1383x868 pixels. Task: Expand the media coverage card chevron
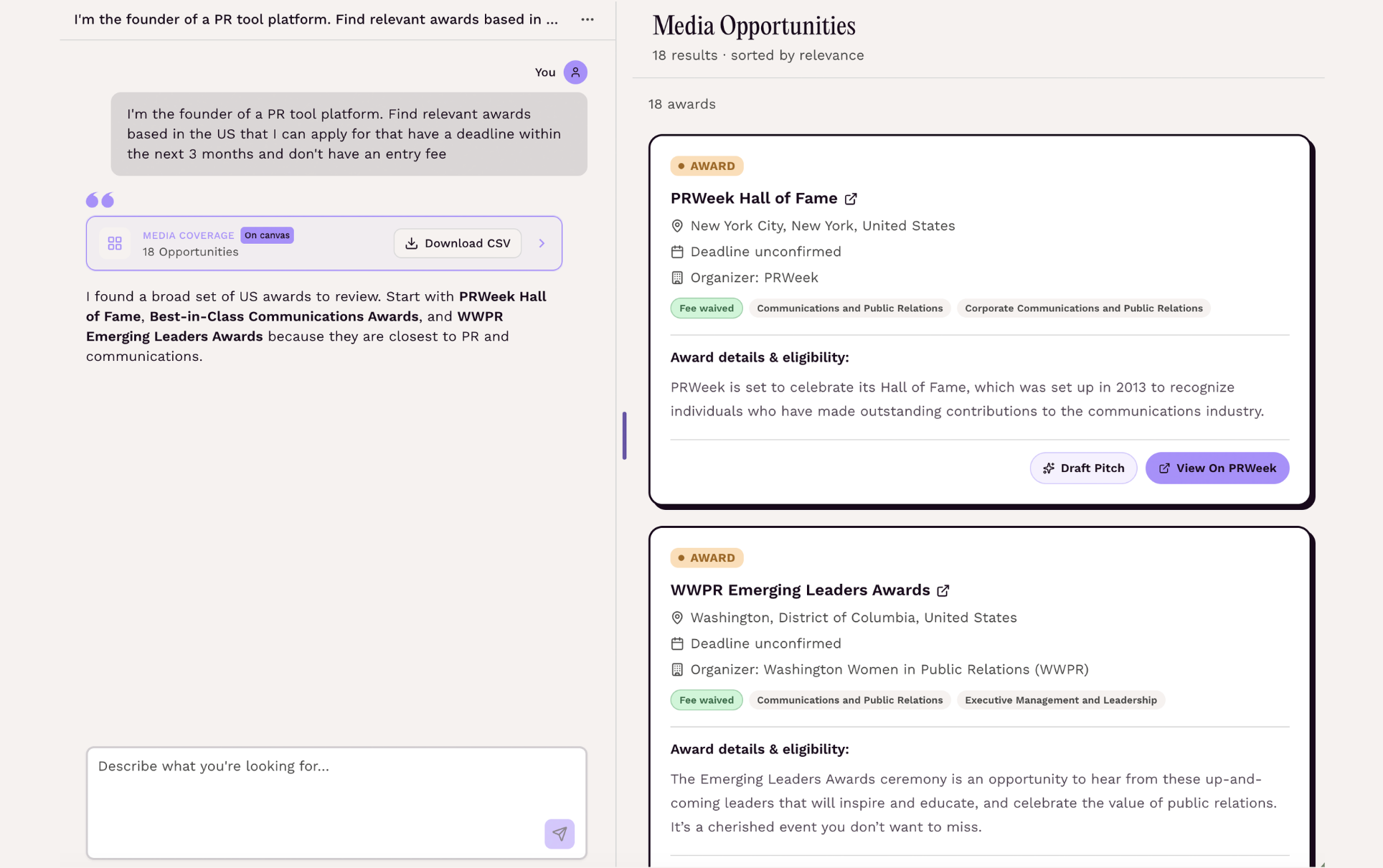tap(542, 243)
